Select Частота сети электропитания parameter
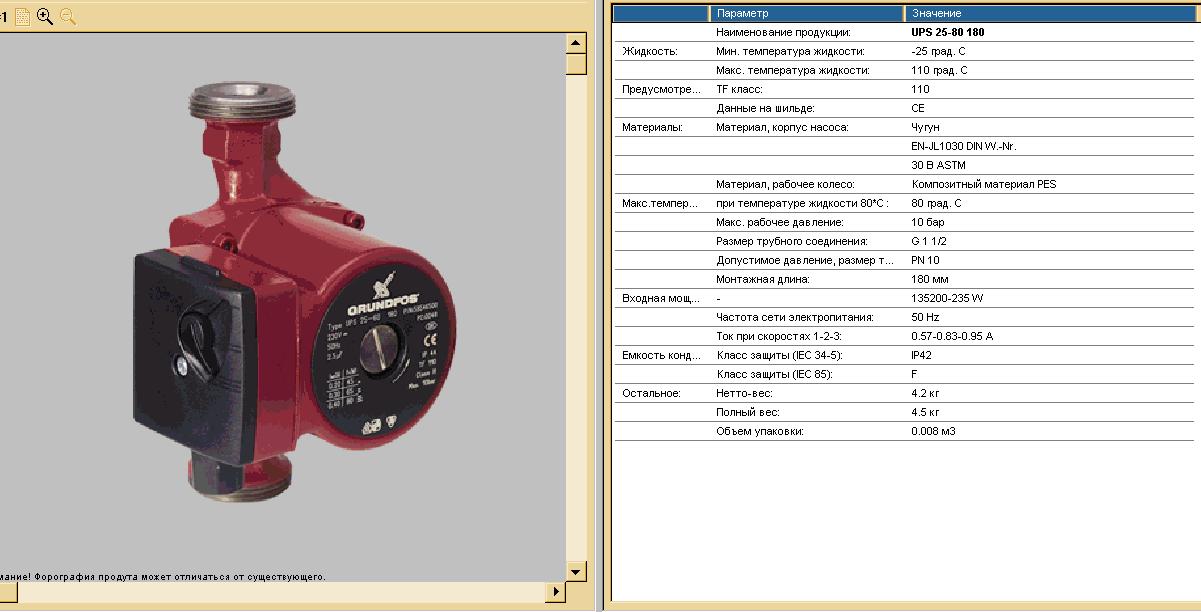The width and height of the screenshot is (1201, 612). 794,317
